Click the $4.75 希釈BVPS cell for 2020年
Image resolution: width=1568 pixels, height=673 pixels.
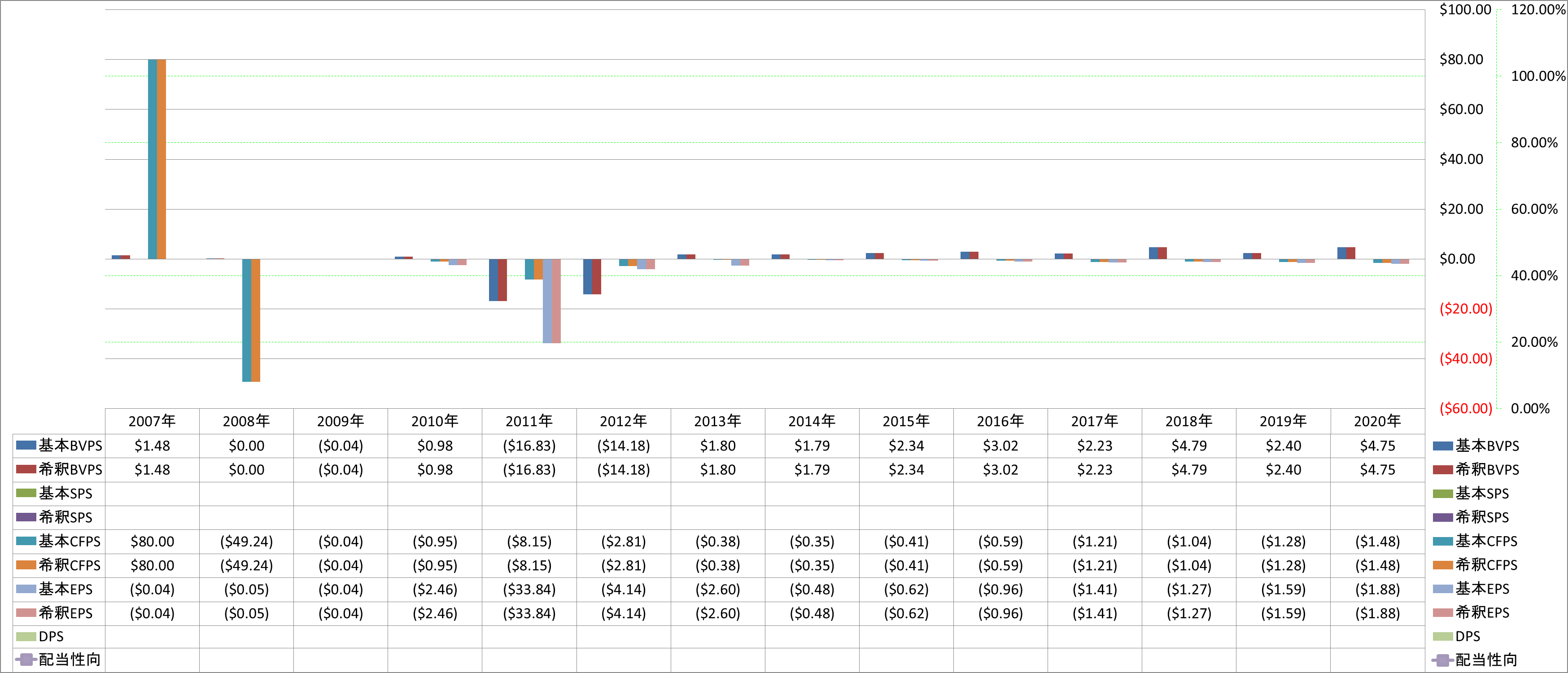[1377, 470]
